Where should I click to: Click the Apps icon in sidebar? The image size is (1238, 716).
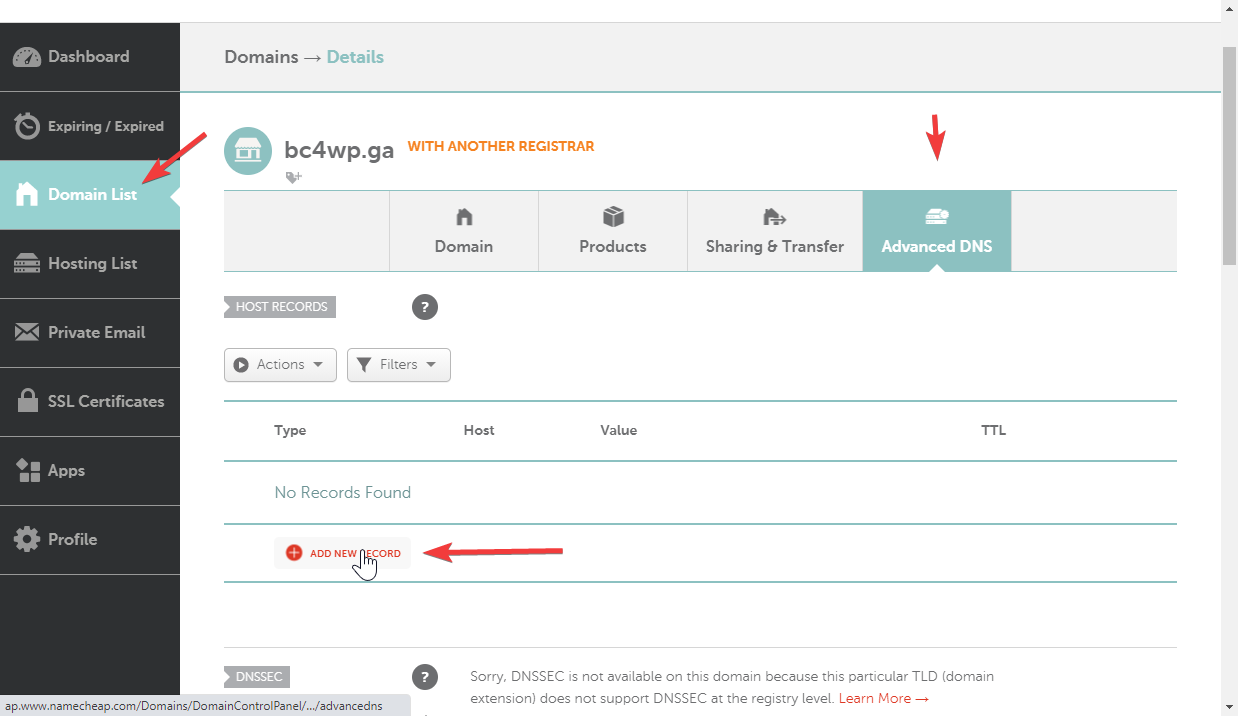click(28, 471)
